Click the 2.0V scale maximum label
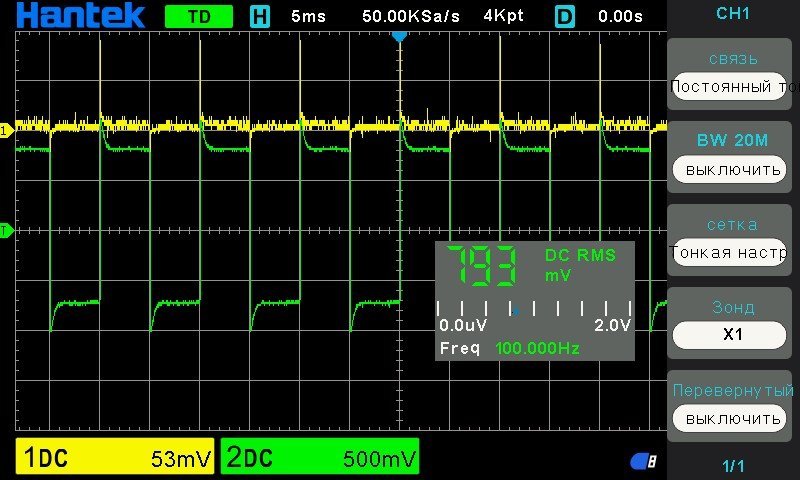Viewport: 800px width, 480px height. [612, 325]
